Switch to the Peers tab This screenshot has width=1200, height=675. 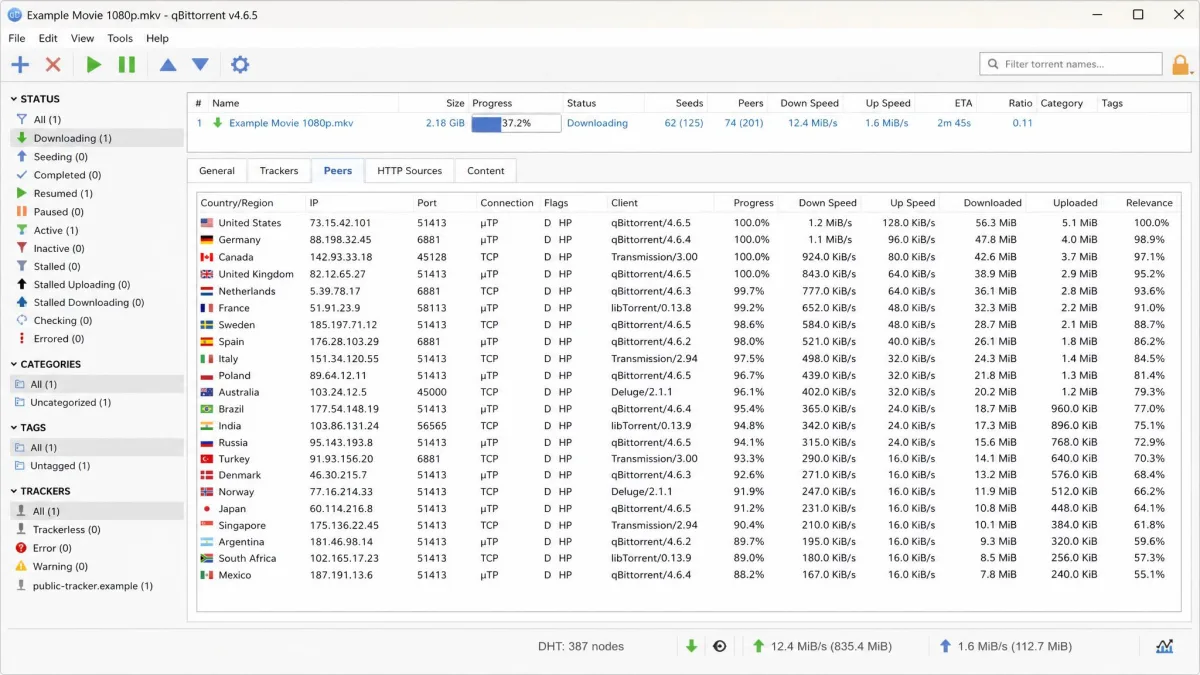point(338,171)
